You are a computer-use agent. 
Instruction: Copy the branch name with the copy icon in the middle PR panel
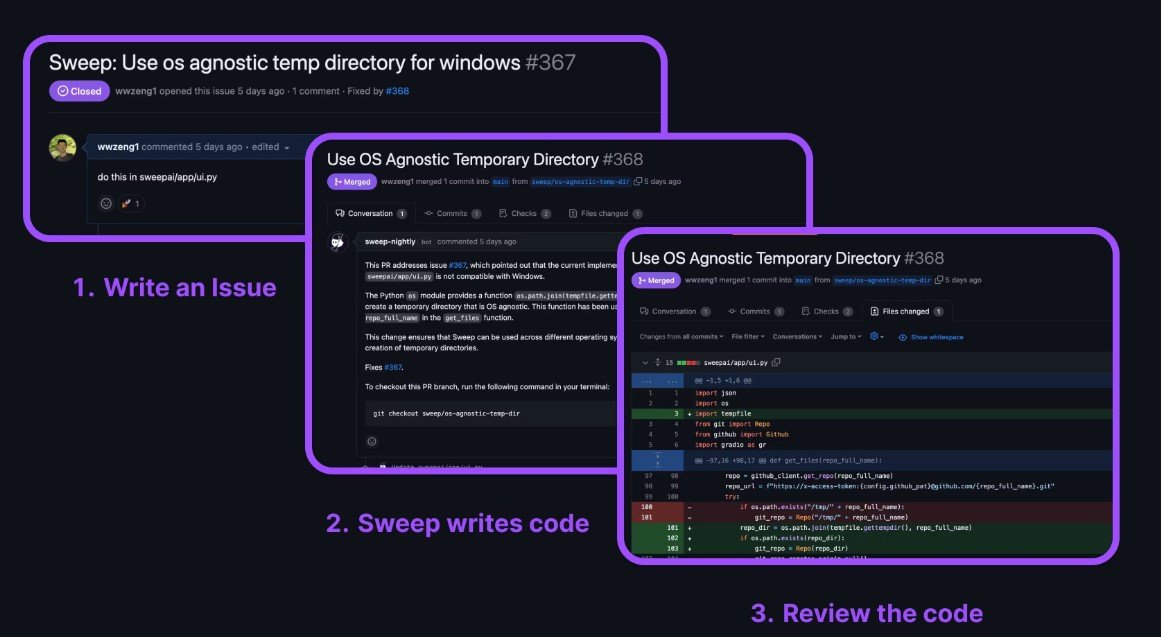(638, 181)
